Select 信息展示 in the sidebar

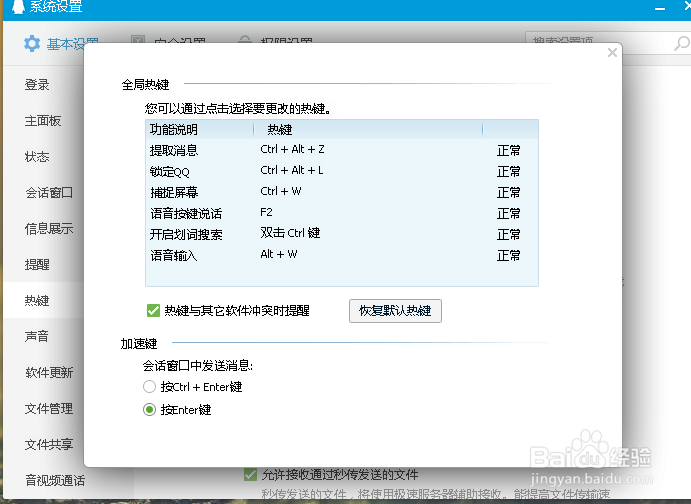point(49,228)
